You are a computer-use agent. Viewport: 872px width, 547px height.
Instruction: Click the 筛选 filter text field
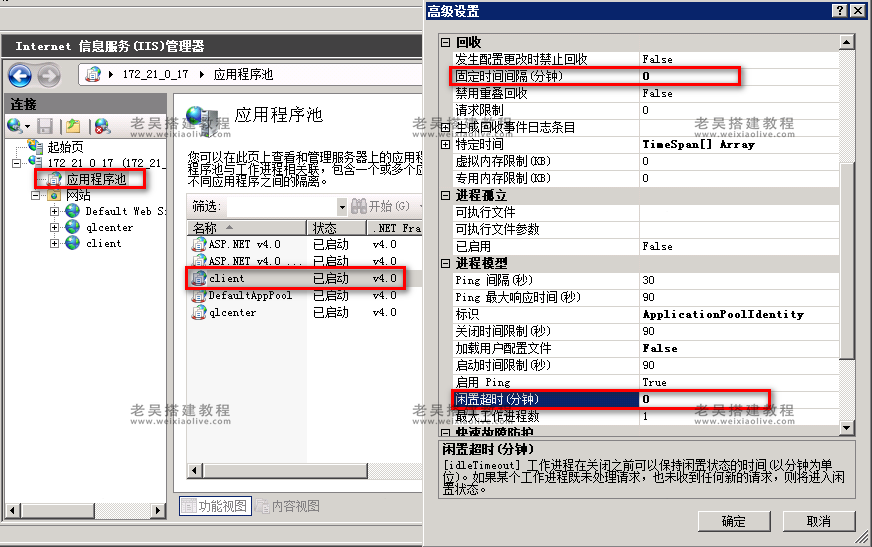point(281,207)
